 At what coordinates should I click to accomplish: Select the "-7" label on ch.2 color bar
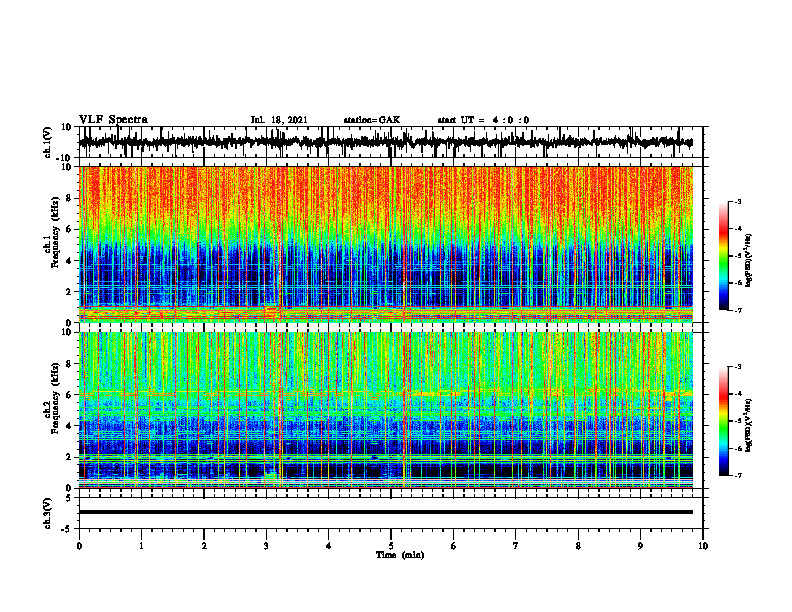738,475
